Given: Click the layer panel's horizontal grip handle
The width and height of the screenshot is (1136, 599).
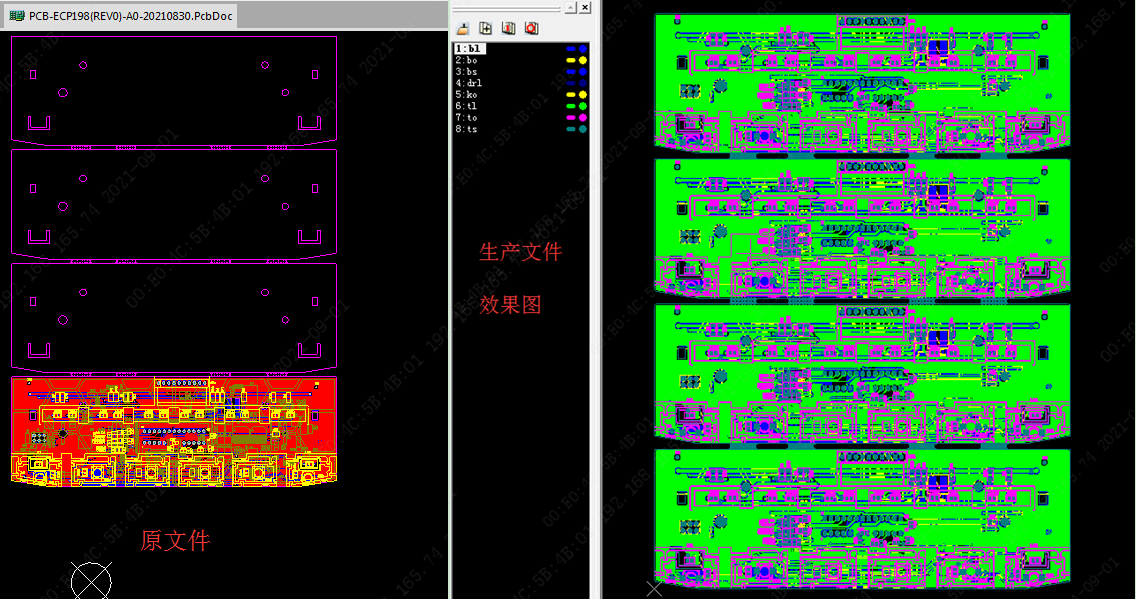Looking at the screenshot, I should (x=508, y=7).
